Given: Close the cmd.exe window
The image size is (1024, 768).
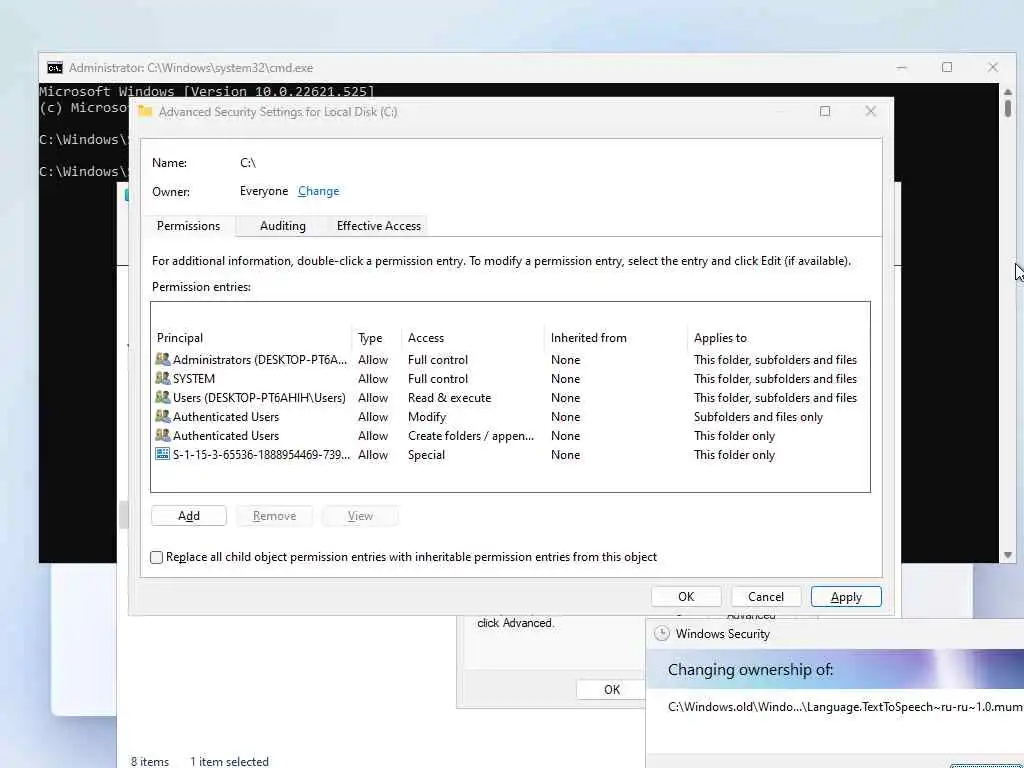Looking at the screenshot, I should [x=993, y=67].
